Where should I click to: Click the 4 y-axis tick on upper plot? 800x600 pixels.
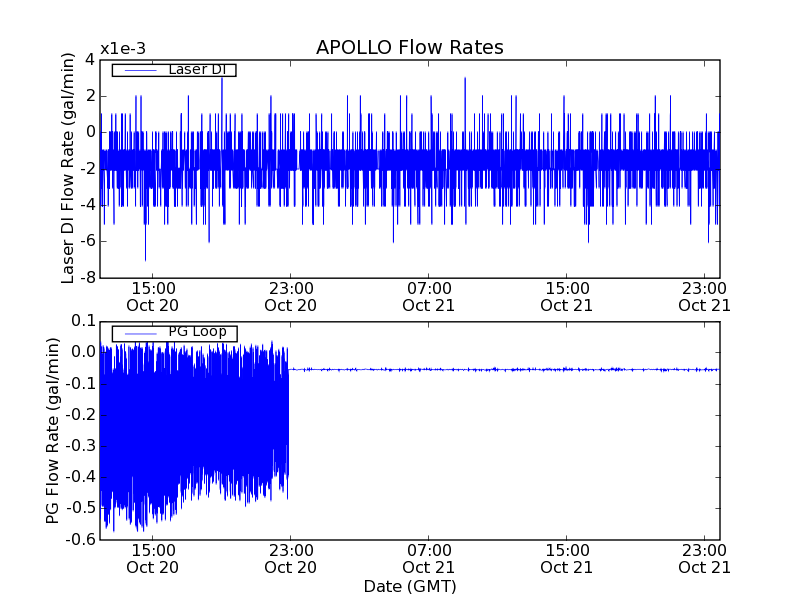[x=90, y=59]
